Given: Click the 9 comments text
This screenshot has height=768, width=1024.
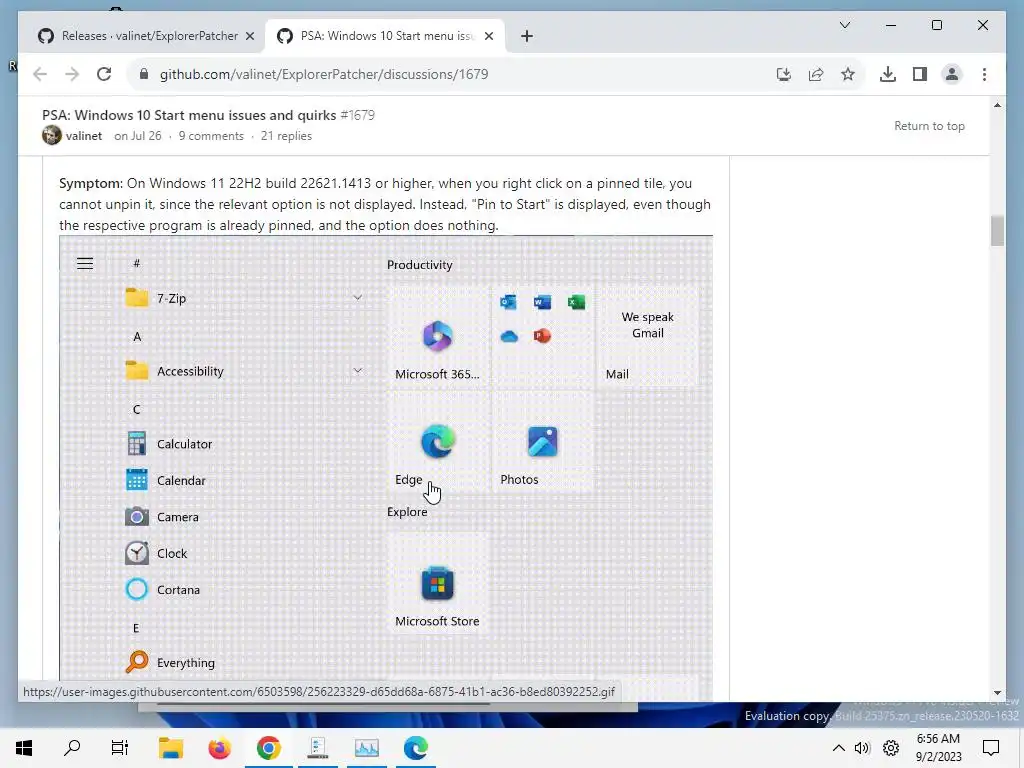Looking at the screenshot, I should tap(211, 136).
